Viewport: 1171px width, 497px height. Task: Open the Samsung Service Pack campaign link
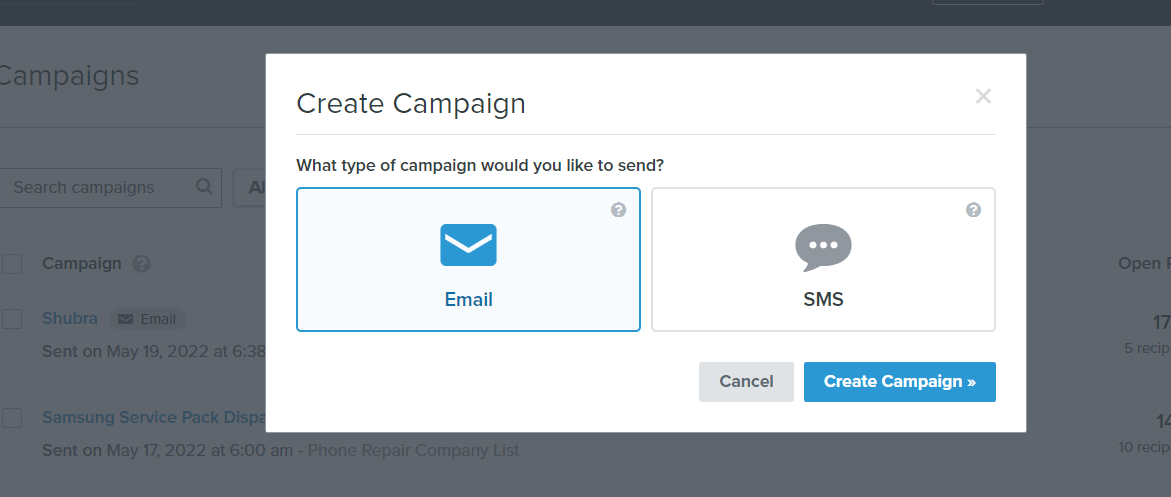152,418
